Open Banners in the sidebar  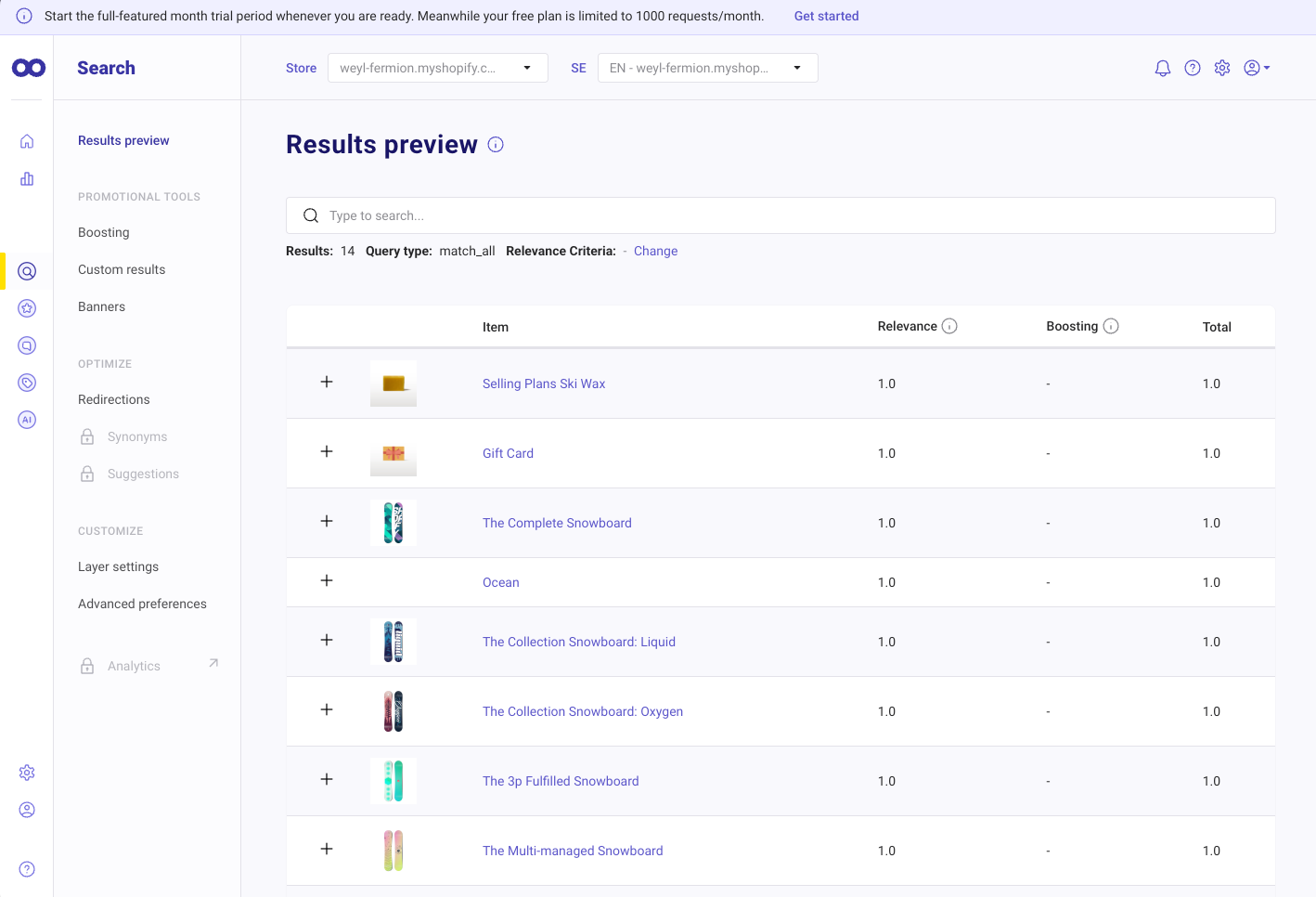tap(101, 306)
